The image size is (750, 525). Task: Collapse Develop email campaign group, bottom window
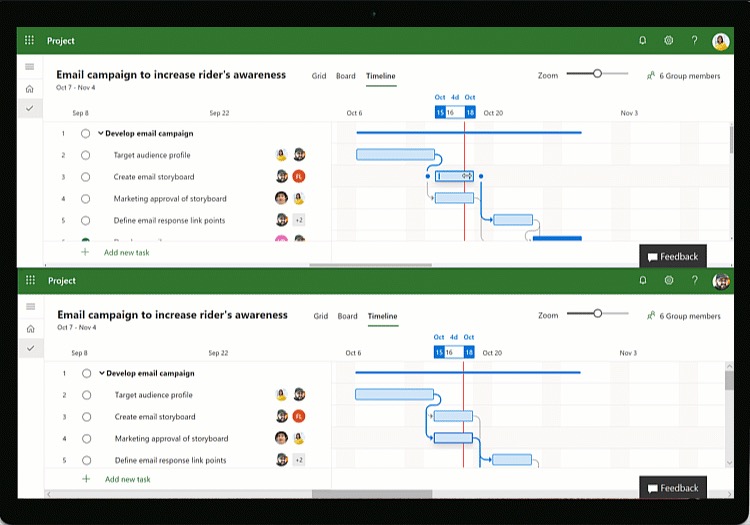(x=101, y=373)
